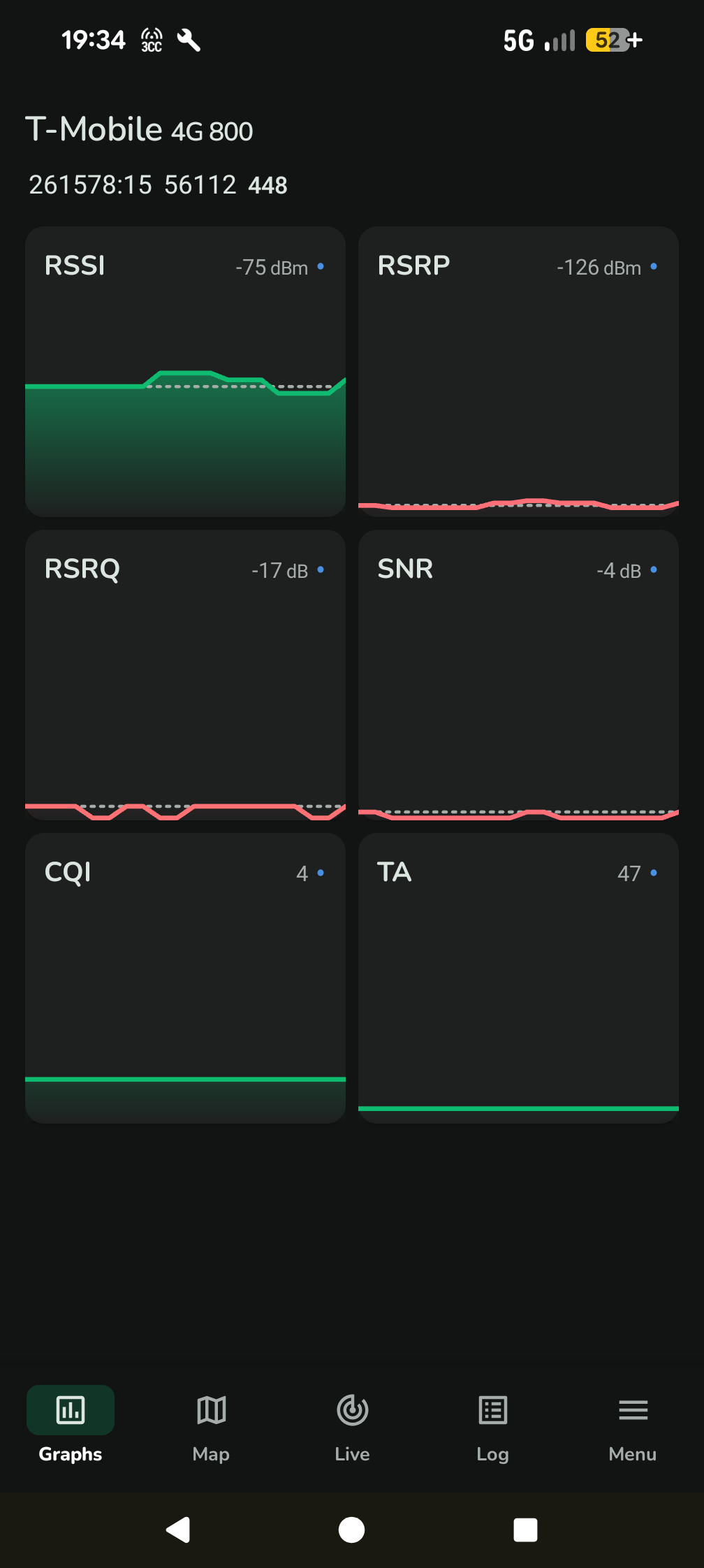Tap the battery indicator showing 52
This screenshot has height=1568, width=704.
pyautogui.click(x=608, y=41)
